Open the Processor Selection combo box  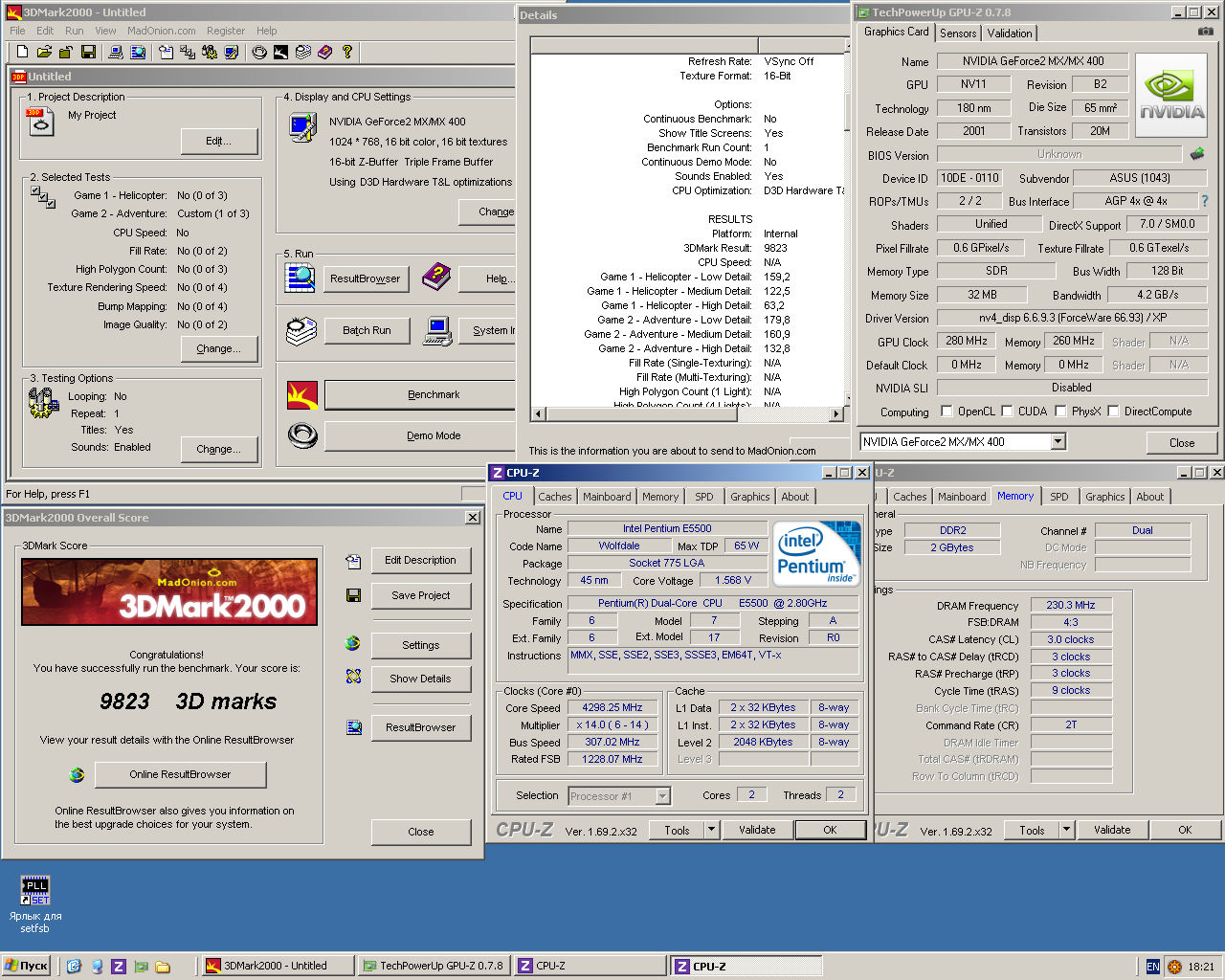tap(619, 795)
